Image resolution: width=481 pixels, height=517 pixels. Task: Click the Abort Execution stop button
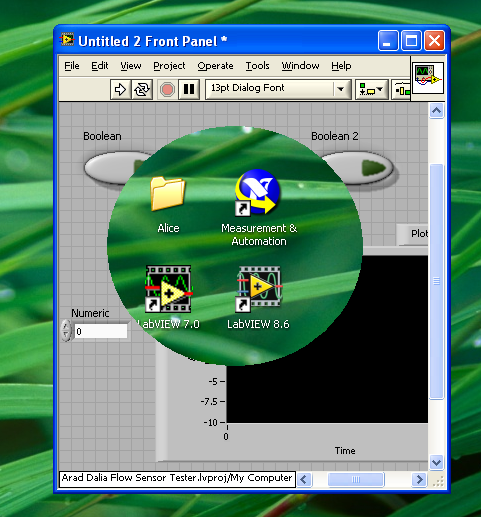pos(167,89)
